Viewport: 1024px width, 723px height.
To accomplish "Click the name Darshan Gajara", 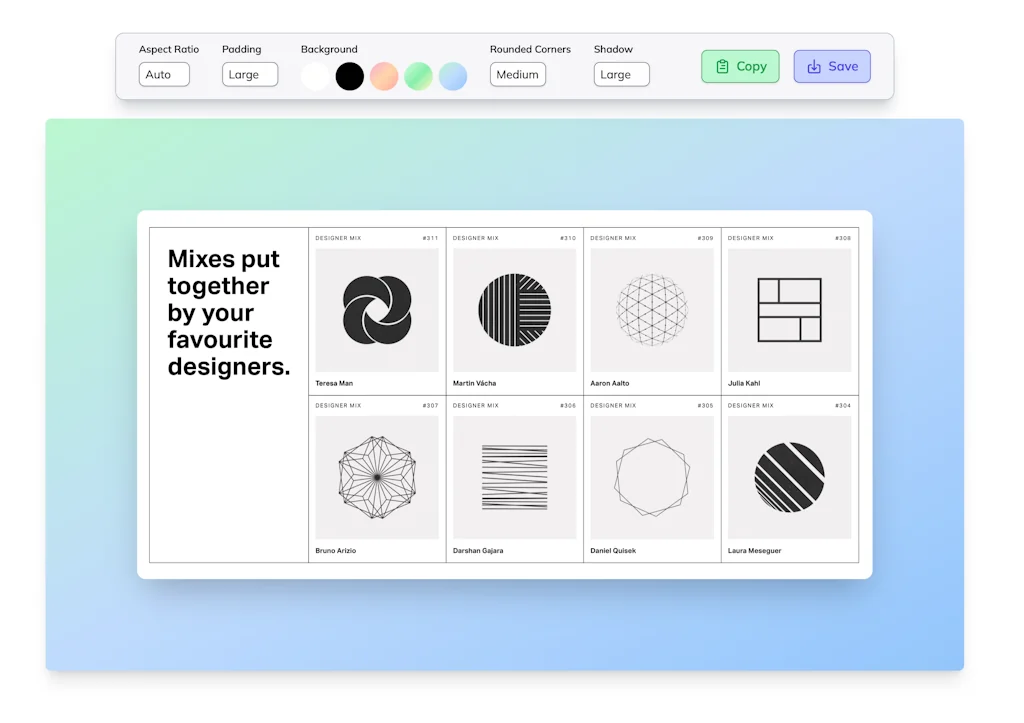I will (x=478, y=551).
